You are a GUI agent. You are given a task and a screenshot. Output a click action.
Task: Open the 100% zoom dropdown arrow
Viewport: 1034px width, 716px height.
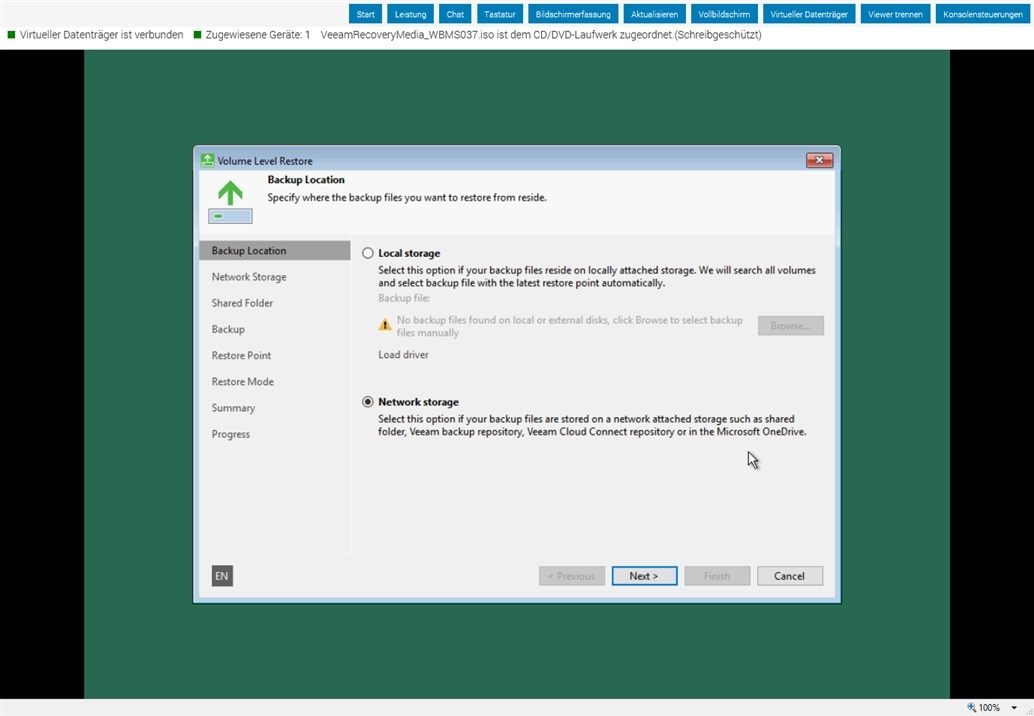pos(1014,708)
